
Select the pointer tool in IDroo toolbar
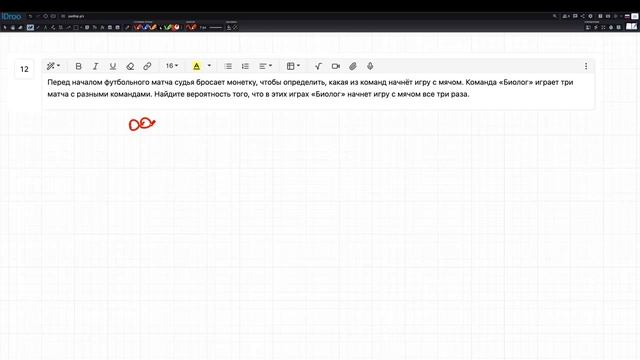(x=5, y=27)
